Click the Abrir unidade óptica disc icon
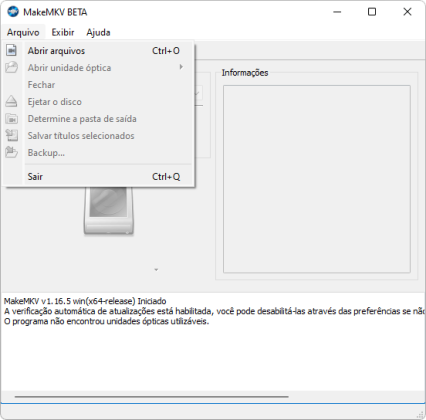426x420 pixels. (x=12, y=67)
